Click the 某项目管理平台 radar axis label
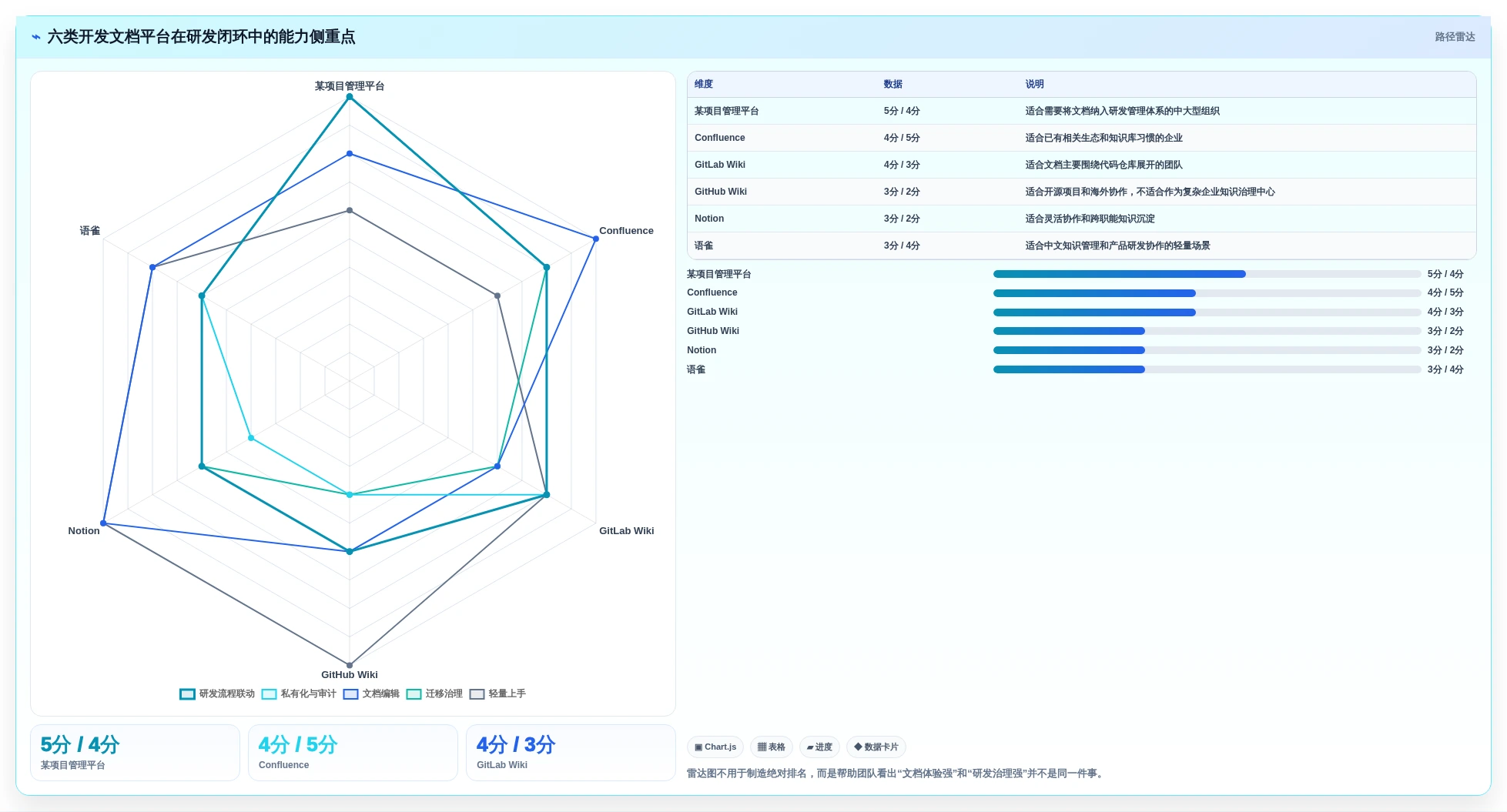 [x=350, y=86]
